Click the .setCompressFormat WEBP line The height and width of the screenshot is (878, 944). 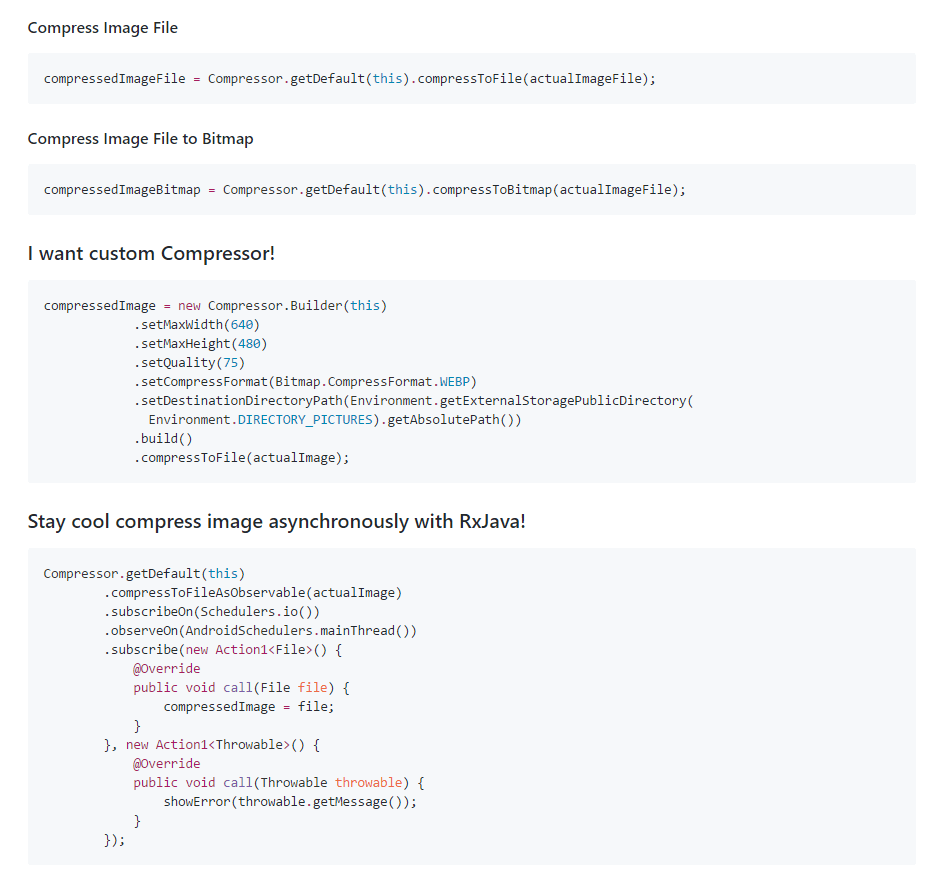pos(306,381)
